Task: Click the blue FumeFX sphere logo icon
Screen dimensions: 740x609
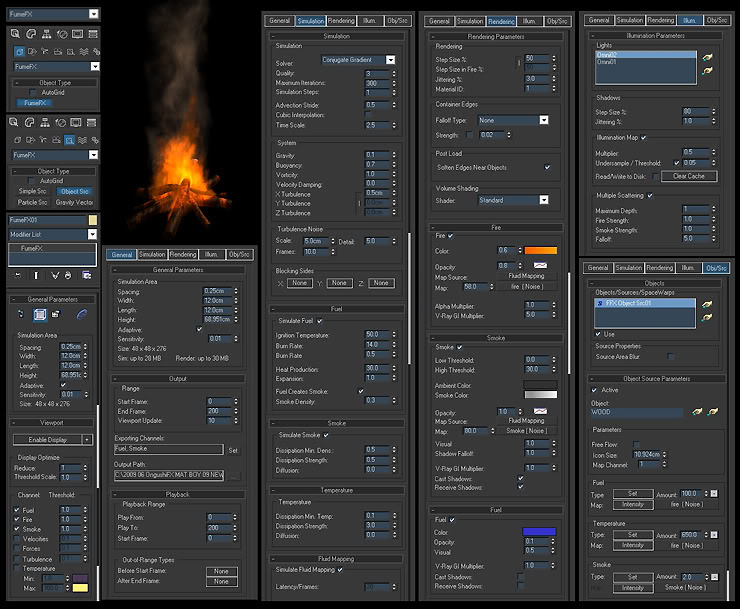Action: click(82, 314)
